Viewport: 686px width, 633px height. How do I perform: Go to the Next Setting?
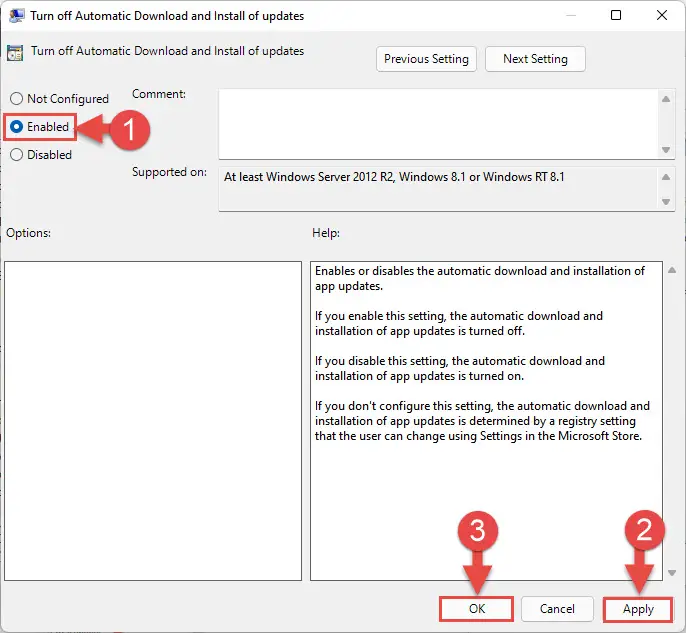pos(535,59)
